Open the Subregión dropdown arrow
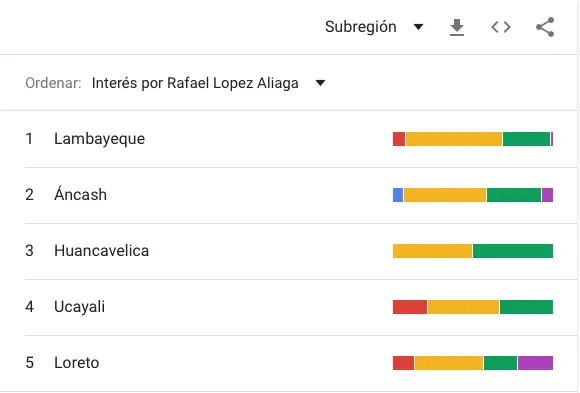The height and width of the screenshot is (393, 580). pos(418,27)
